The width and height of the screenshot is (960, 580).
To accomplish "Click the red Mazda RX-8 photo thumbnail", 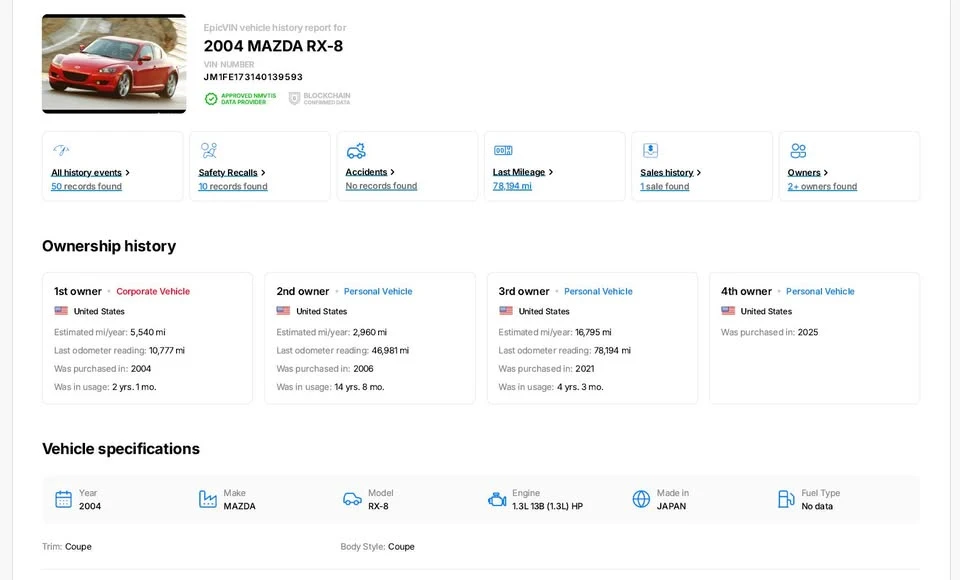I will point(114,64).
